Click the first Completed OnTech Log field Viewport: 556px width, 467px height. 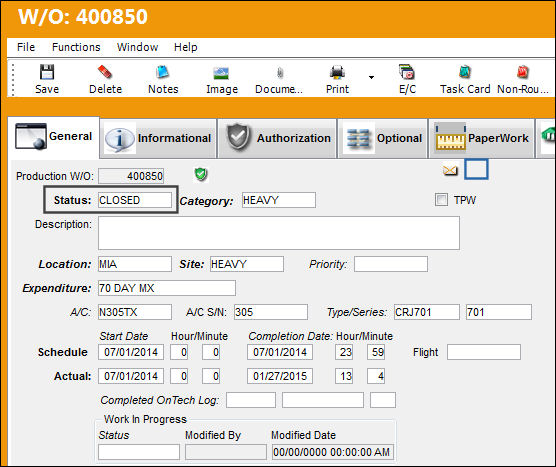click(251, 400)
